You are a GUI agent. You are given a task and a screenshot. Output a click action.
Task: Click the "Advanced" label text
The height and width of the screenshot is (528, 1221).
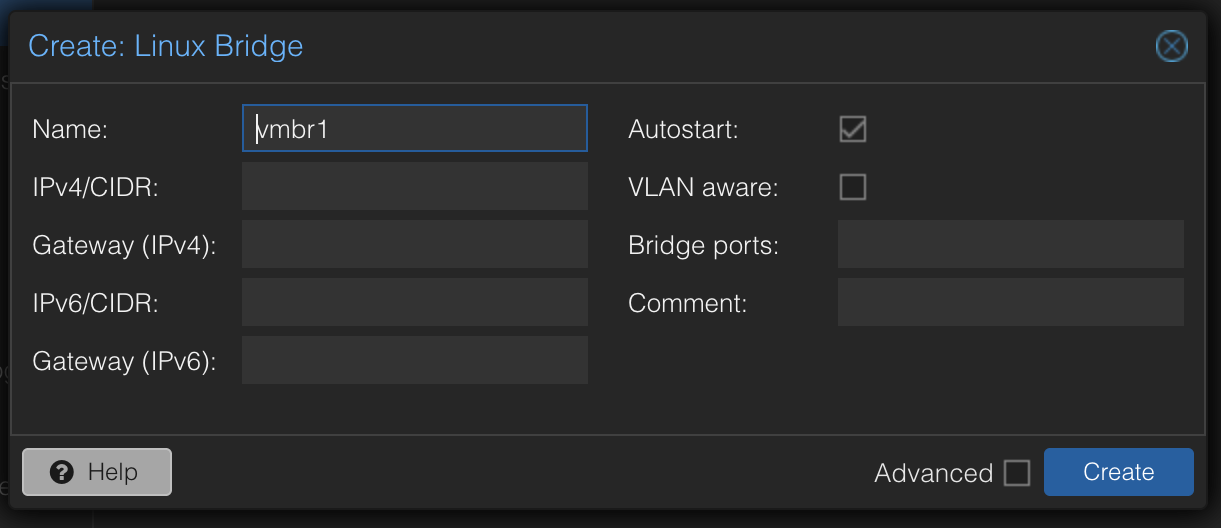(x=933, y=473)
